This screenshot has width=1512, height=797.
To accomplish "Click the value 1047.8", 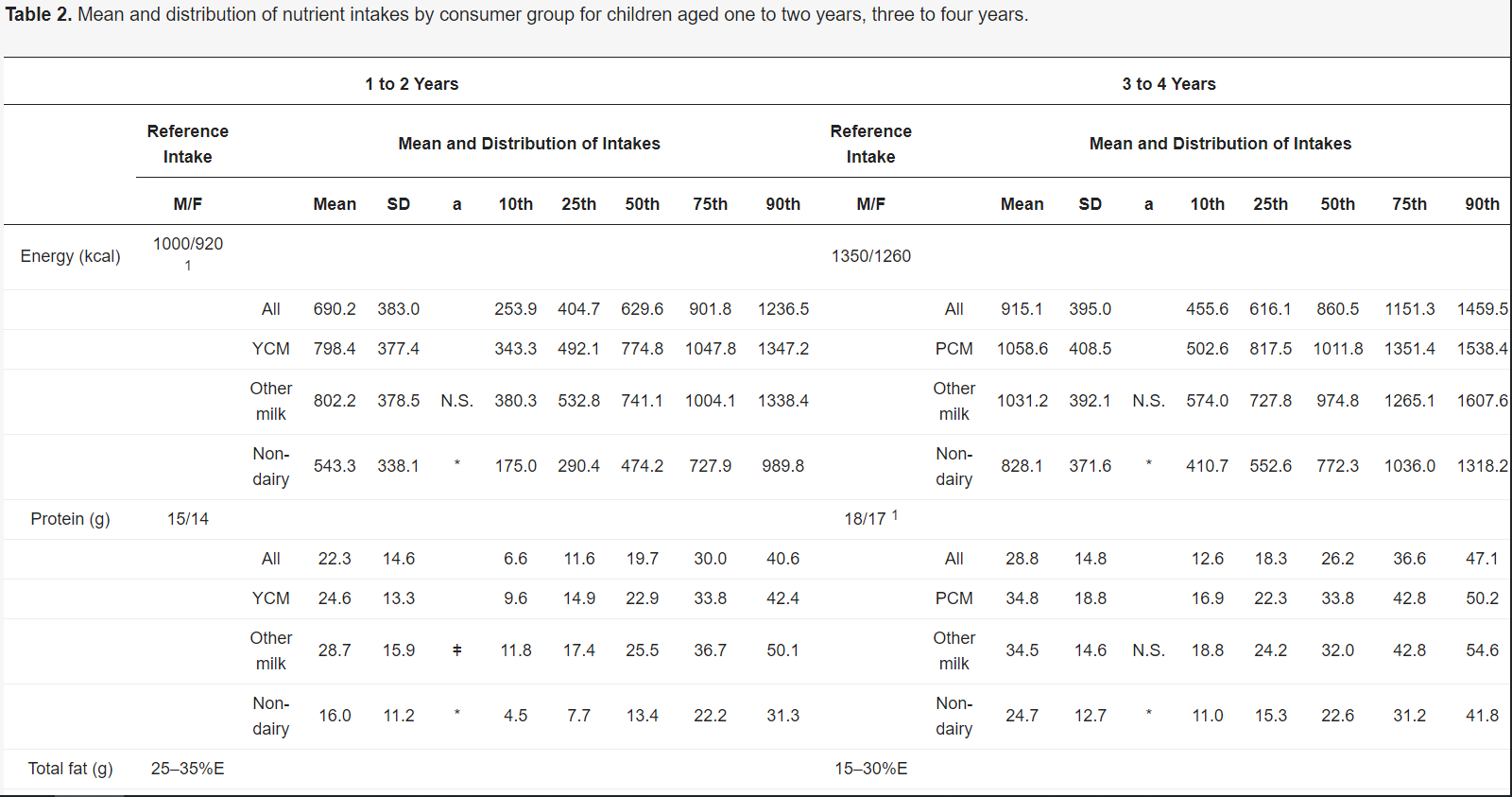I will [711, 349].
